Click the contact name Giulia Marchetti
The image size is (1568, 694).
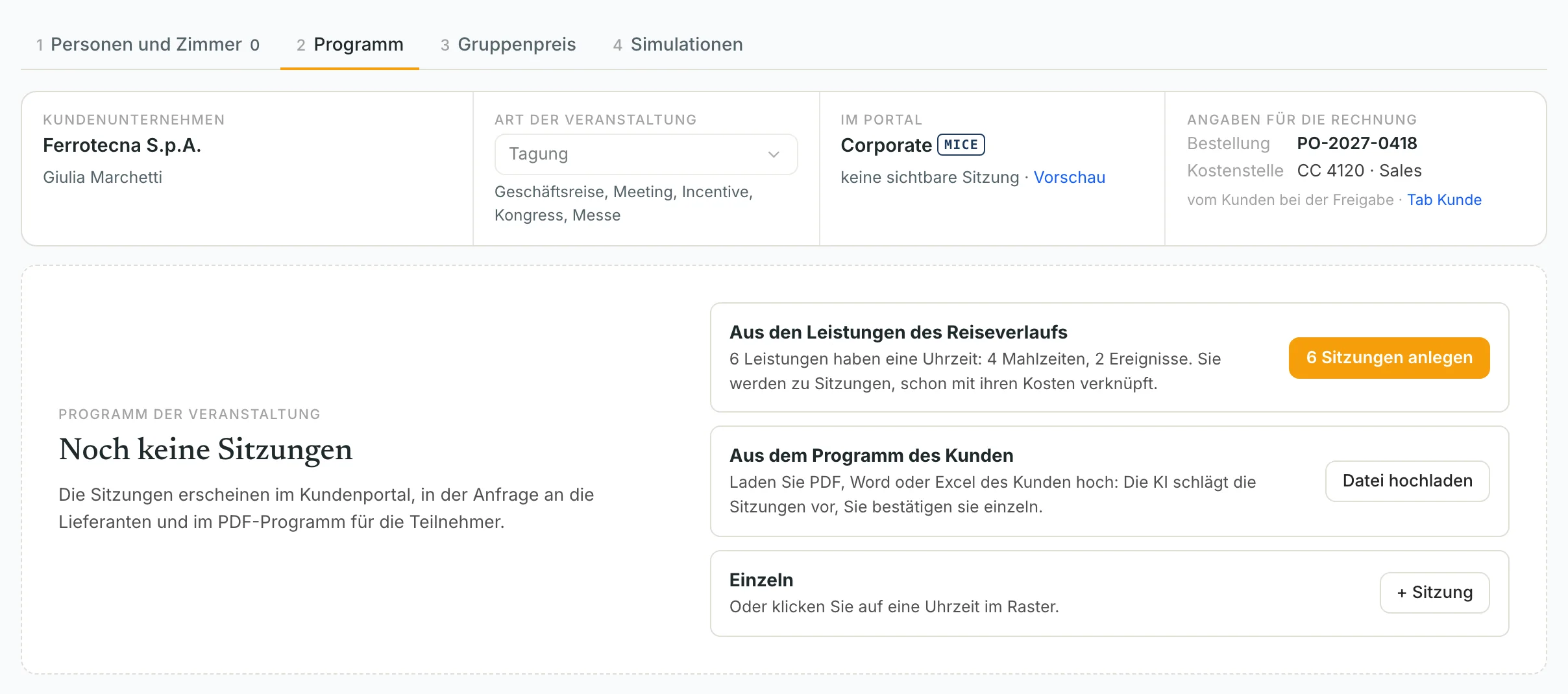[103, 177]
